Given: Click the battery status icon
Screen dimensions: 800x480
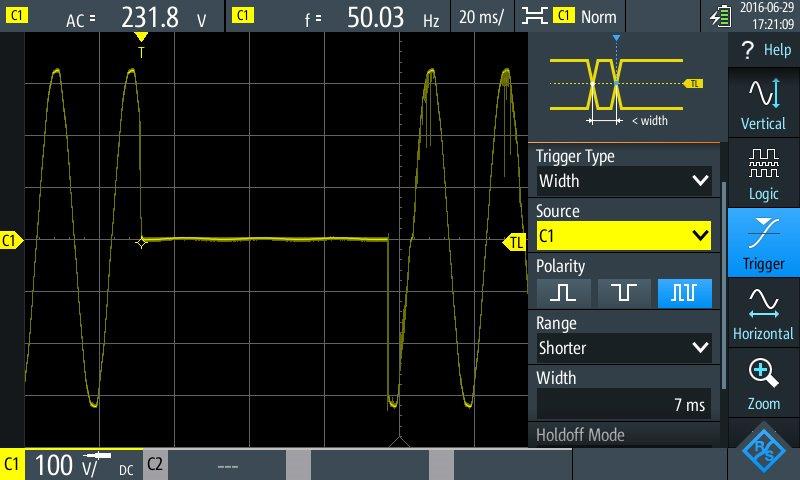Looking at the screenshot, I should pos(720,16).
